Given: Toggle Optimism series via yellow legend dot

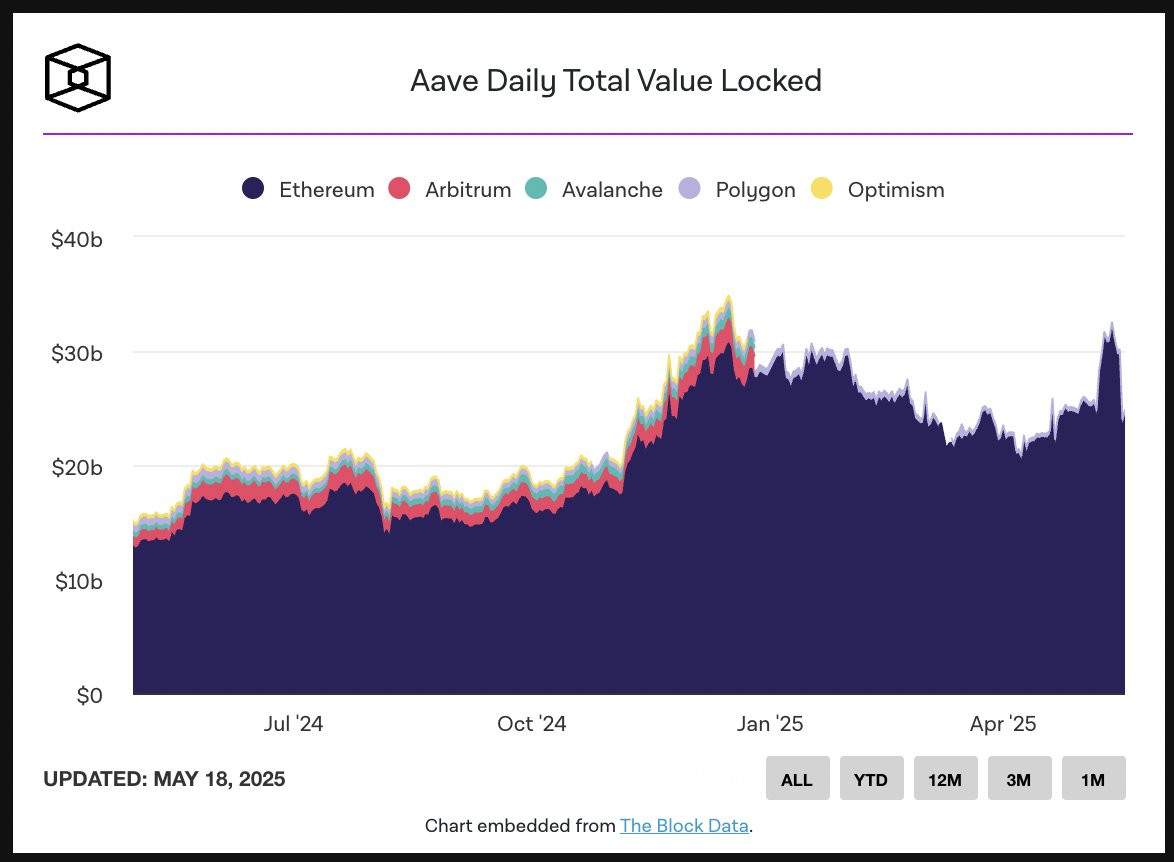Looking at the screenshot, I should (x=822, y=188).
